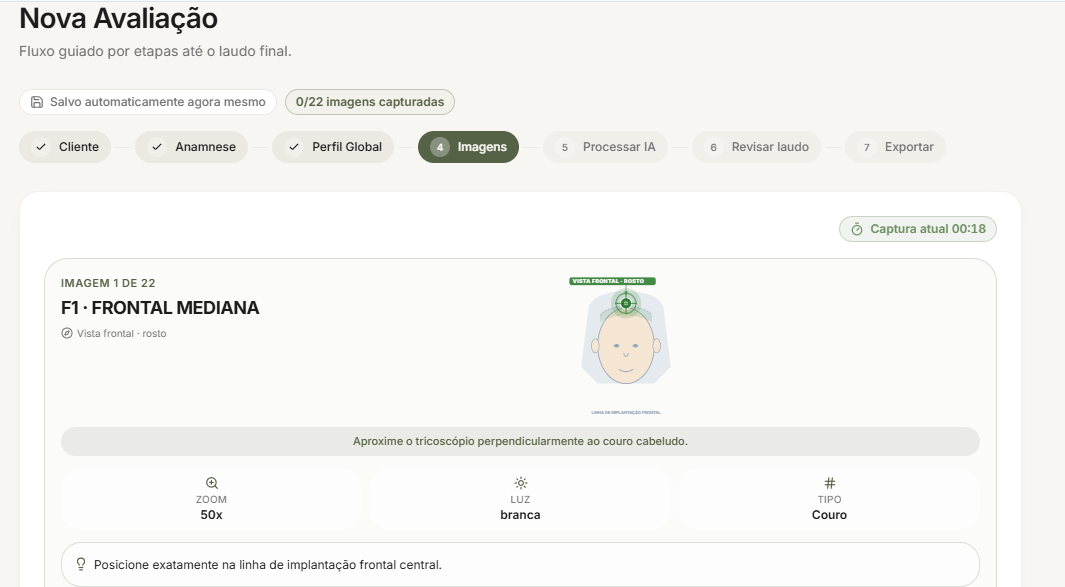Click the 'Nova Avaliação' page title
1065x587 pixels.
(x=118, y=18)
